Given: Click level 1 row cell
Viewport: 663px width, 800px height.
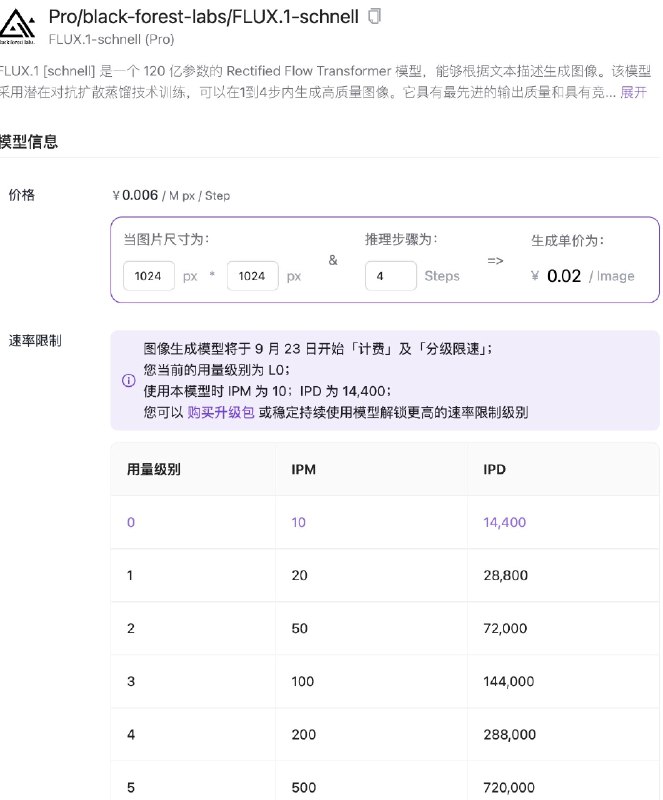Looking at the screenshot, I should click(x=130, y=576).
